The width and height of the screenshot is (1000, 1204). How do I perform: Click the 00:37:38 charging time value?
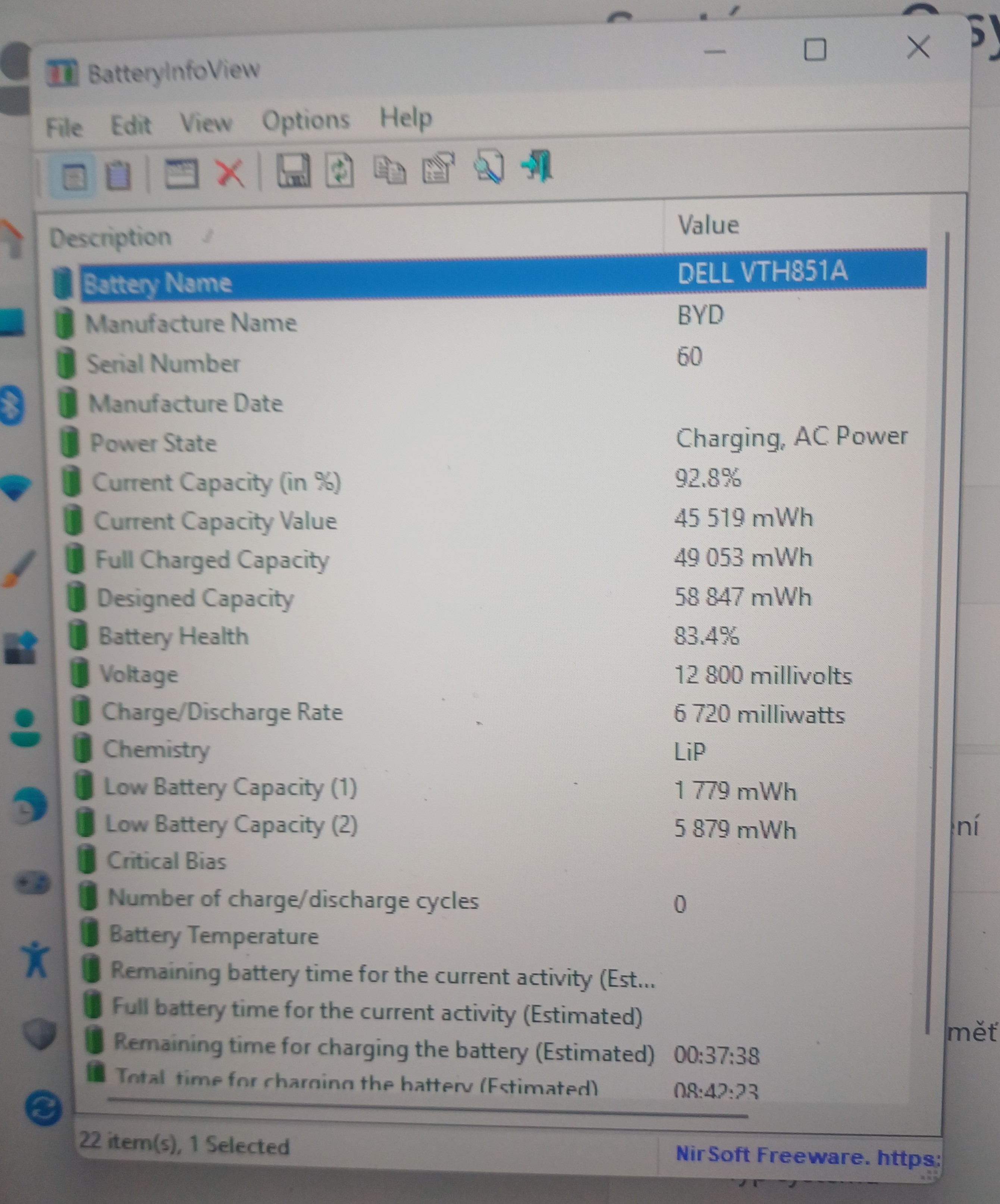coord(716,1055)
